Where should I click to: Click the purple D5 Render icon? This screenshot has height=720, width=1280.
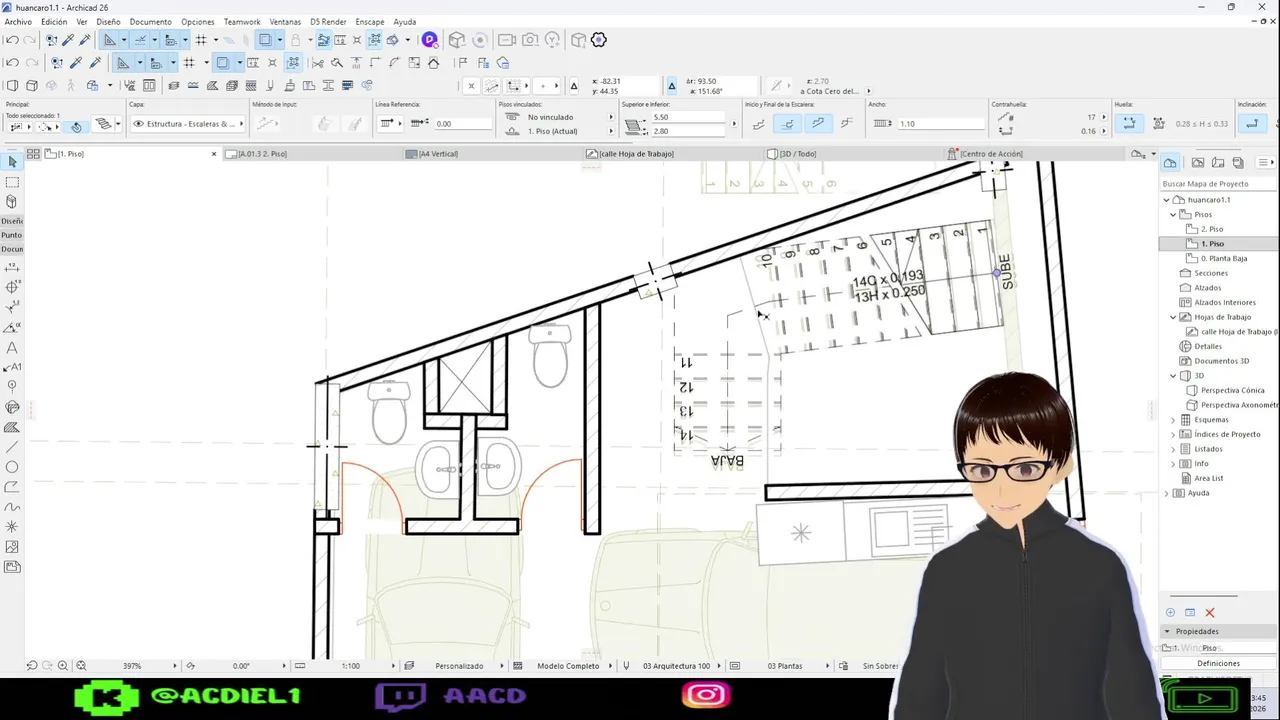click(x=429, y=40)
